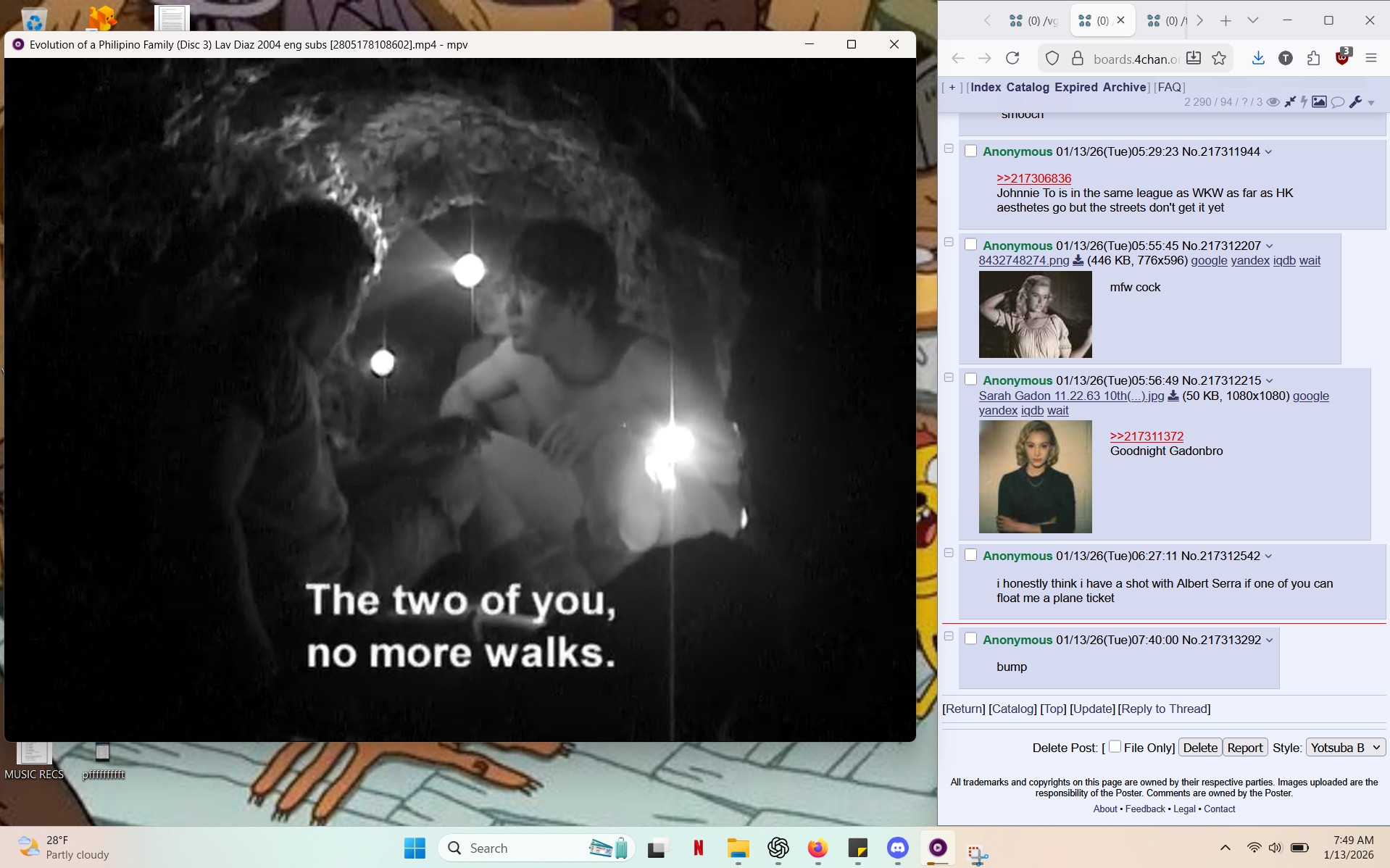Image resolution: width=1390 pixels, height=868 pixels.
Task: Open the FAQ link in board navigation
Action: [x=1169, y=87]
